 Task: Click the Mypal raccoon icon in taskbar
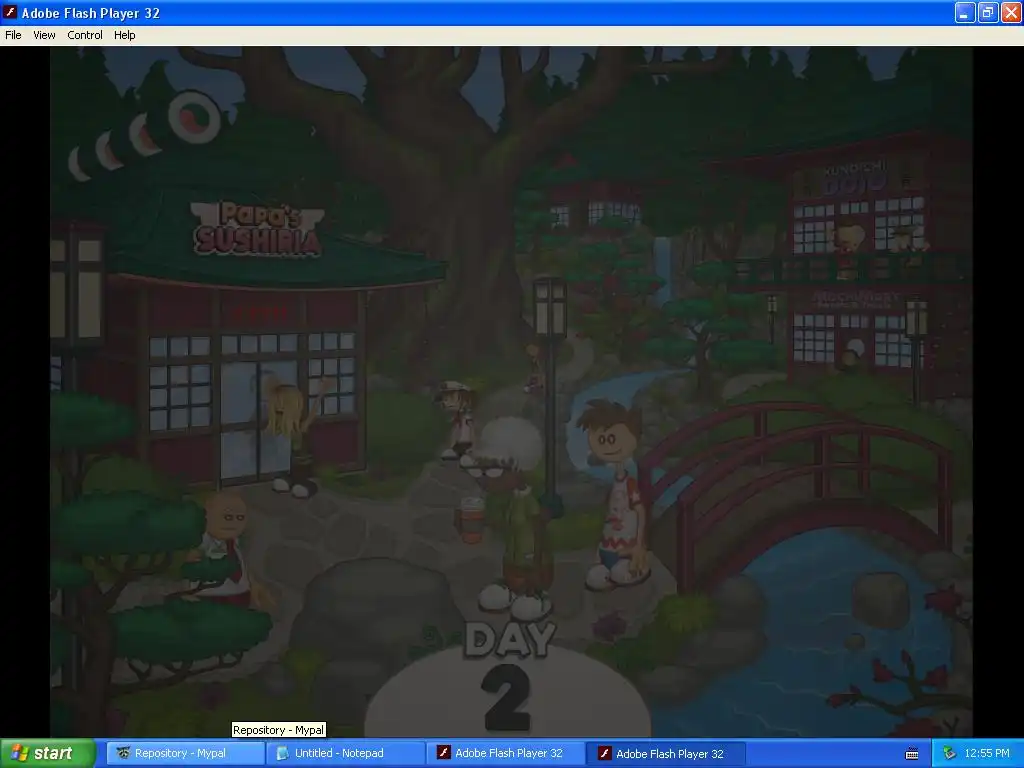click(123, 753)
